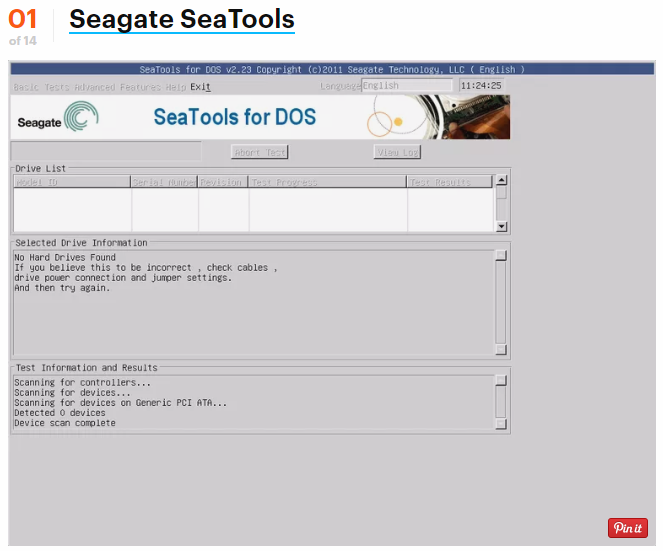Open the Language combo box showing English
Image resolution: width=663 pixels, height=551 pixels.
(407, 86)
